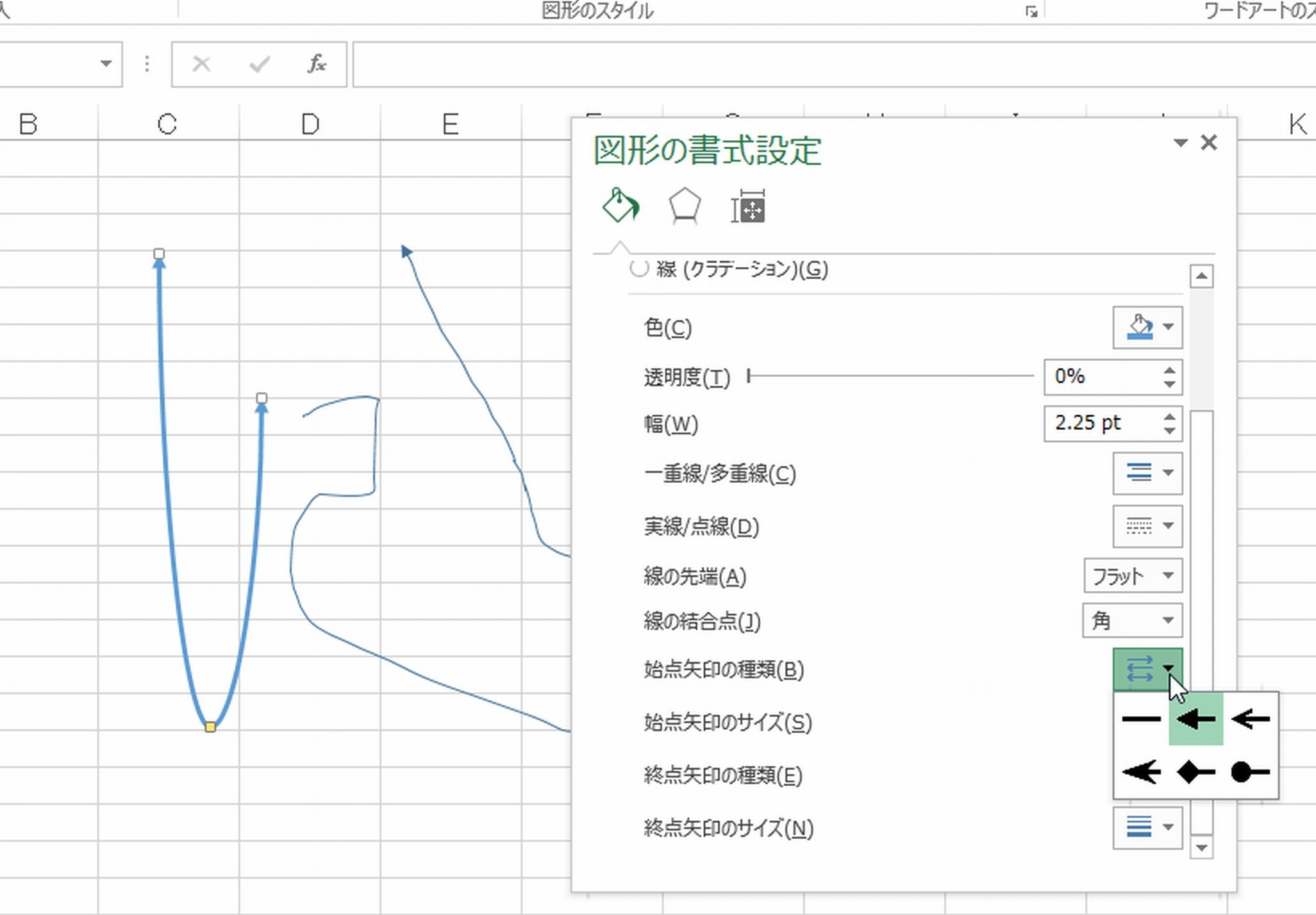The image size is (1316, 915).
Task: Open the line color picker dropdown
Action: click(x=1147, y=327)
